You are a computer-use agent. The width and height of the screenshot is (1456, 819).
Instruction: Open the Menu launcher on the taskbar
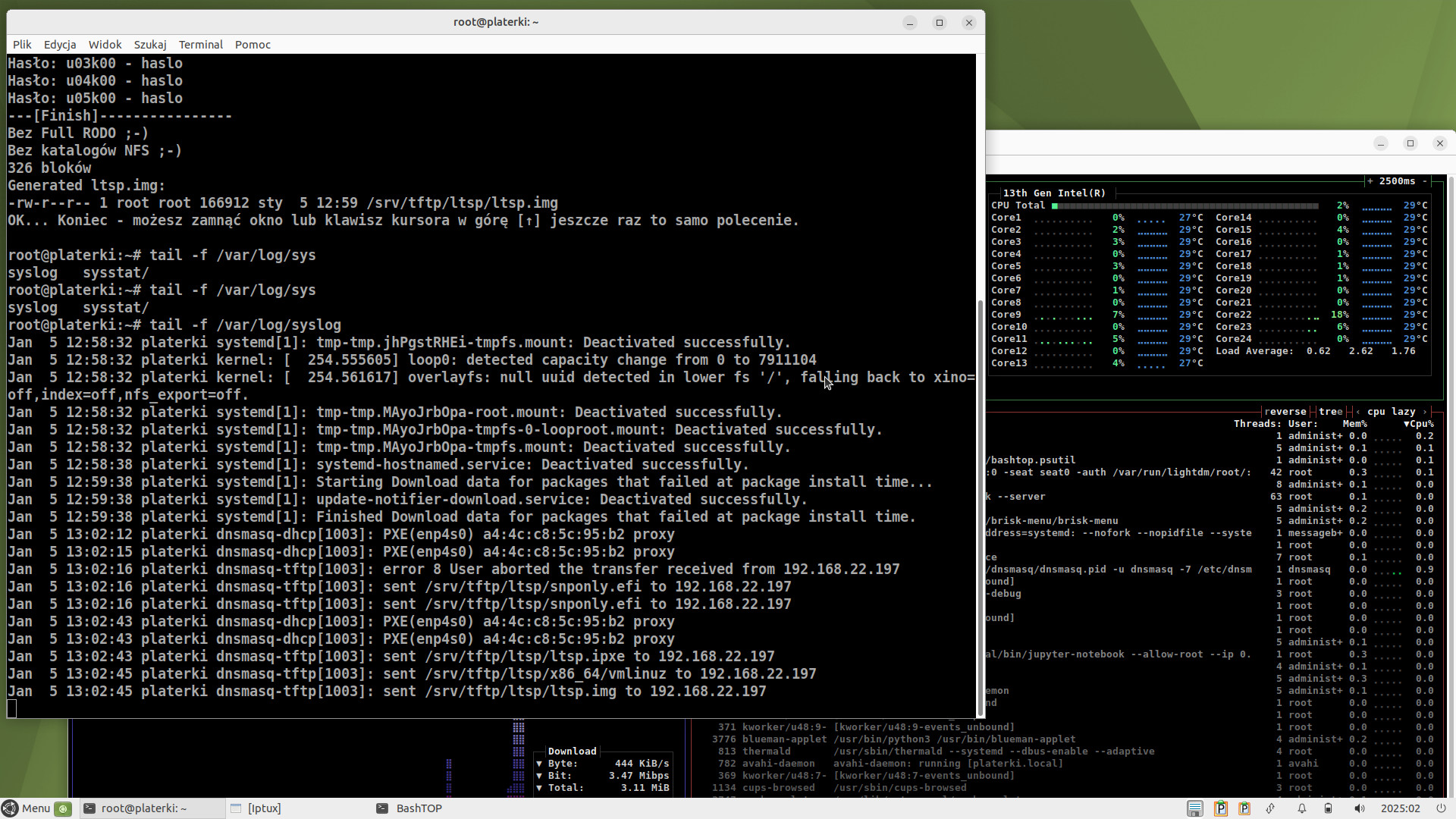pyautogui.click(x=27, y=808)
